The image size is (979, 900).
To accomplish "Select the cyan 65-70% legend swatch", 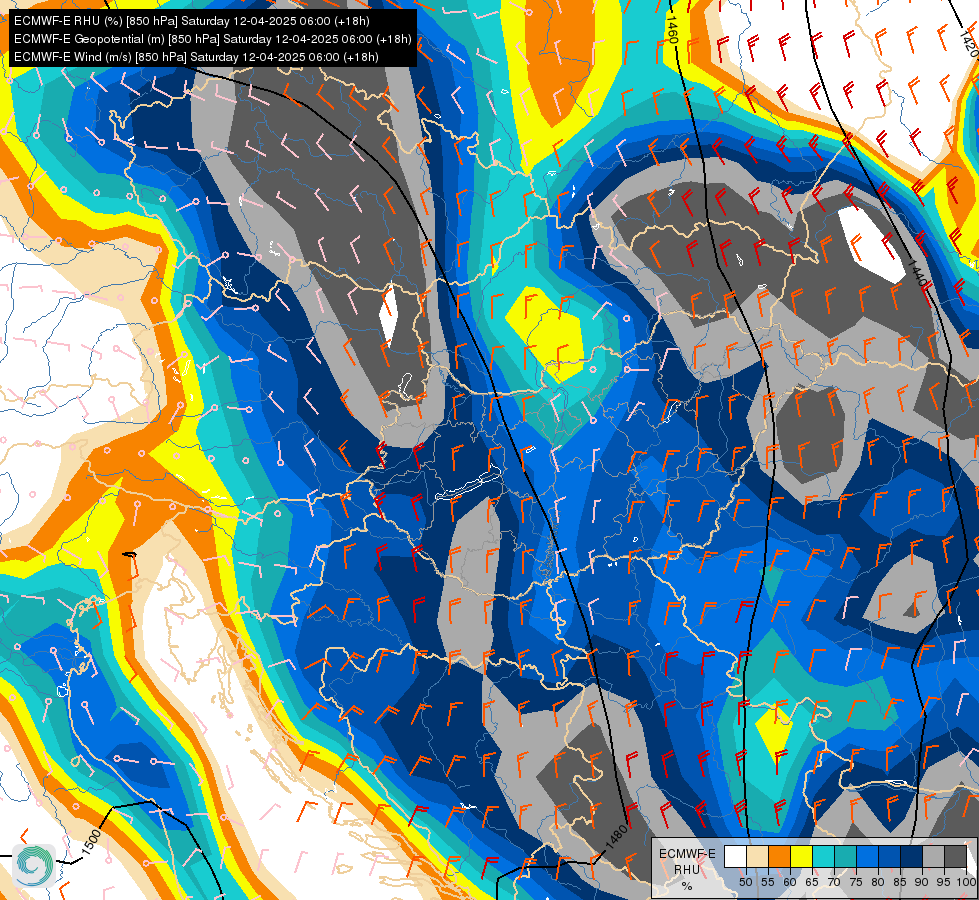I will click(x=823, y=856).
